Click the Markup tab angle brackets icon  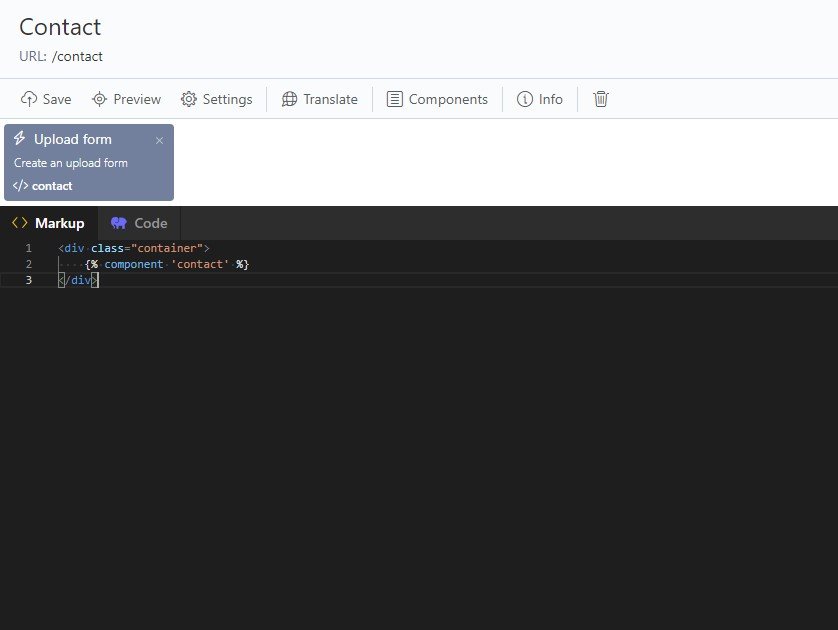click(x=20, y=223)
